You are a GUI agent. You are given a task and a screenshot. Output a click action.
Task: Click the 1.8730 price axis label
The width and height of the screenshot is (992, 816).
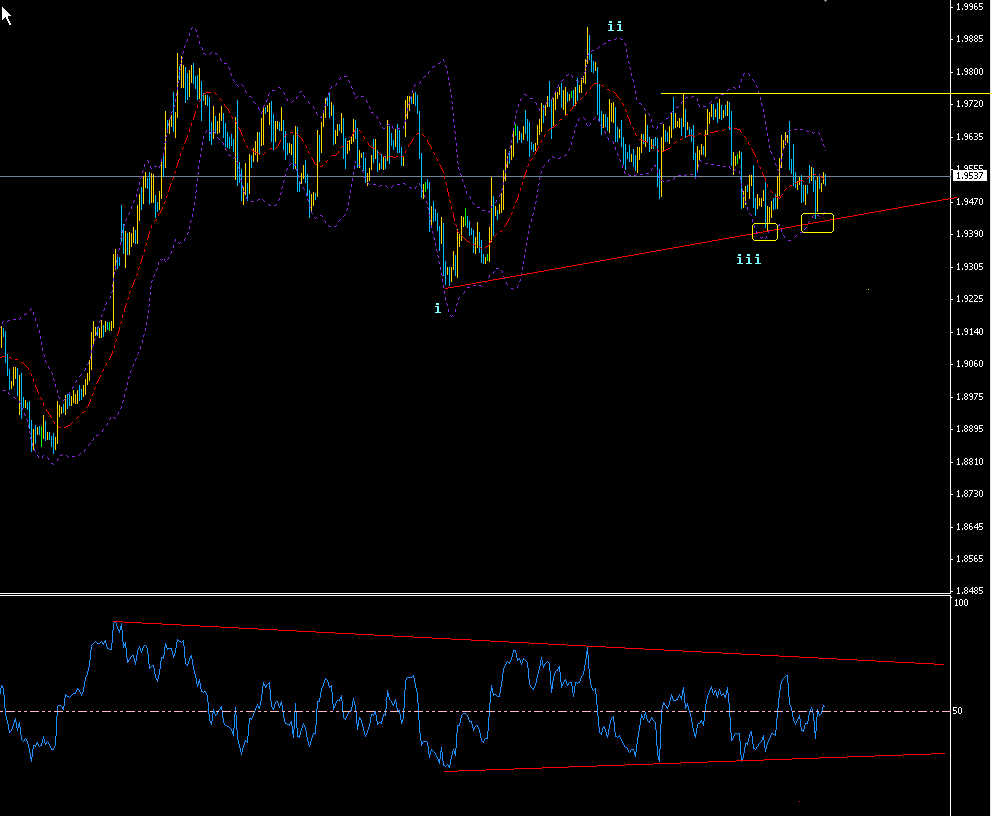[x=969, y=493]
